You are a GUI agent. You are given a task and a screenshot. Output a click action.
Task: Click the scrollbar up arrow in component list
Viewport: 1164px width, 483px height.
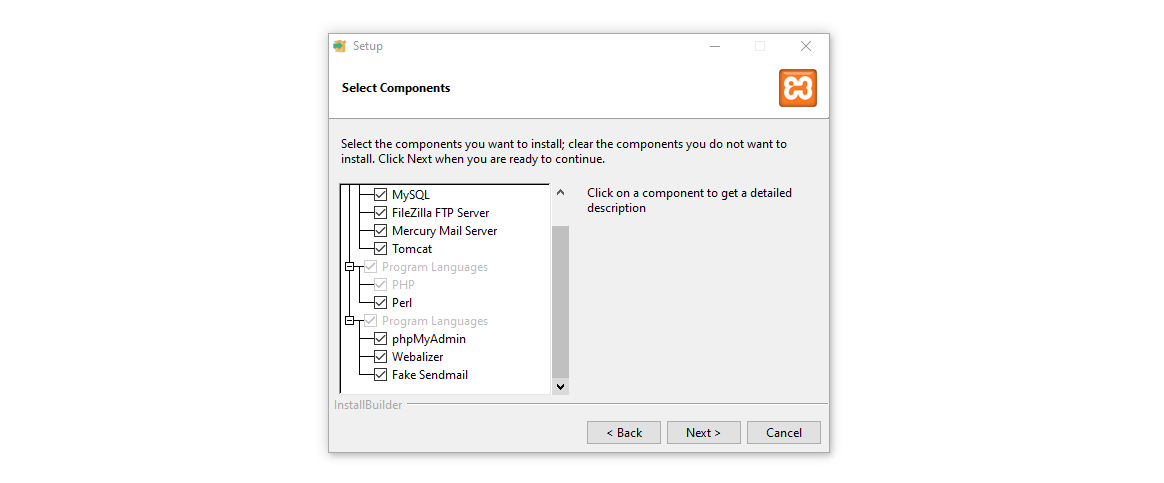tap(560, 193)
